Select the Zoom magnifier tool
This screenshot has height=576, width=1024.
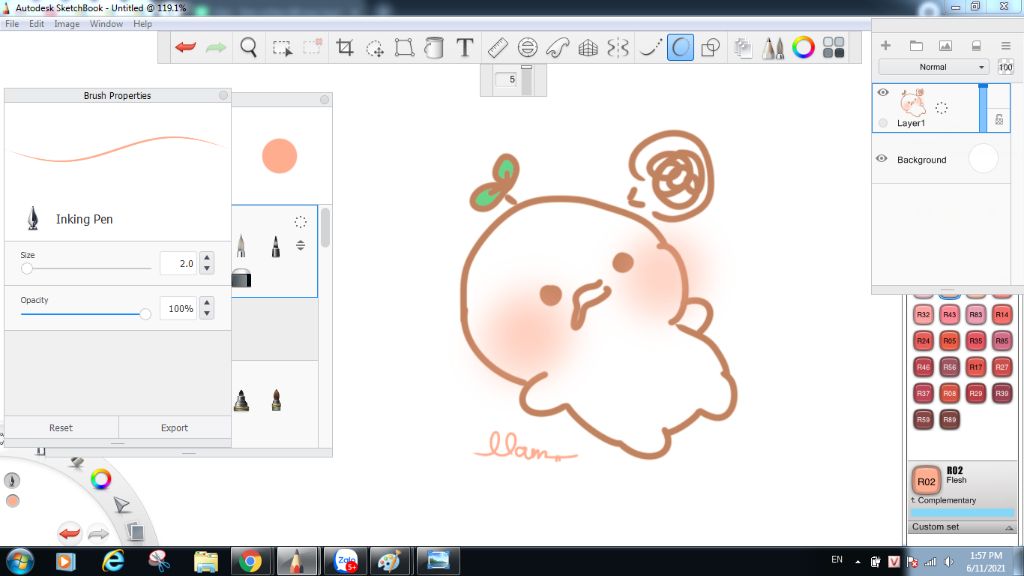point(248,47)
